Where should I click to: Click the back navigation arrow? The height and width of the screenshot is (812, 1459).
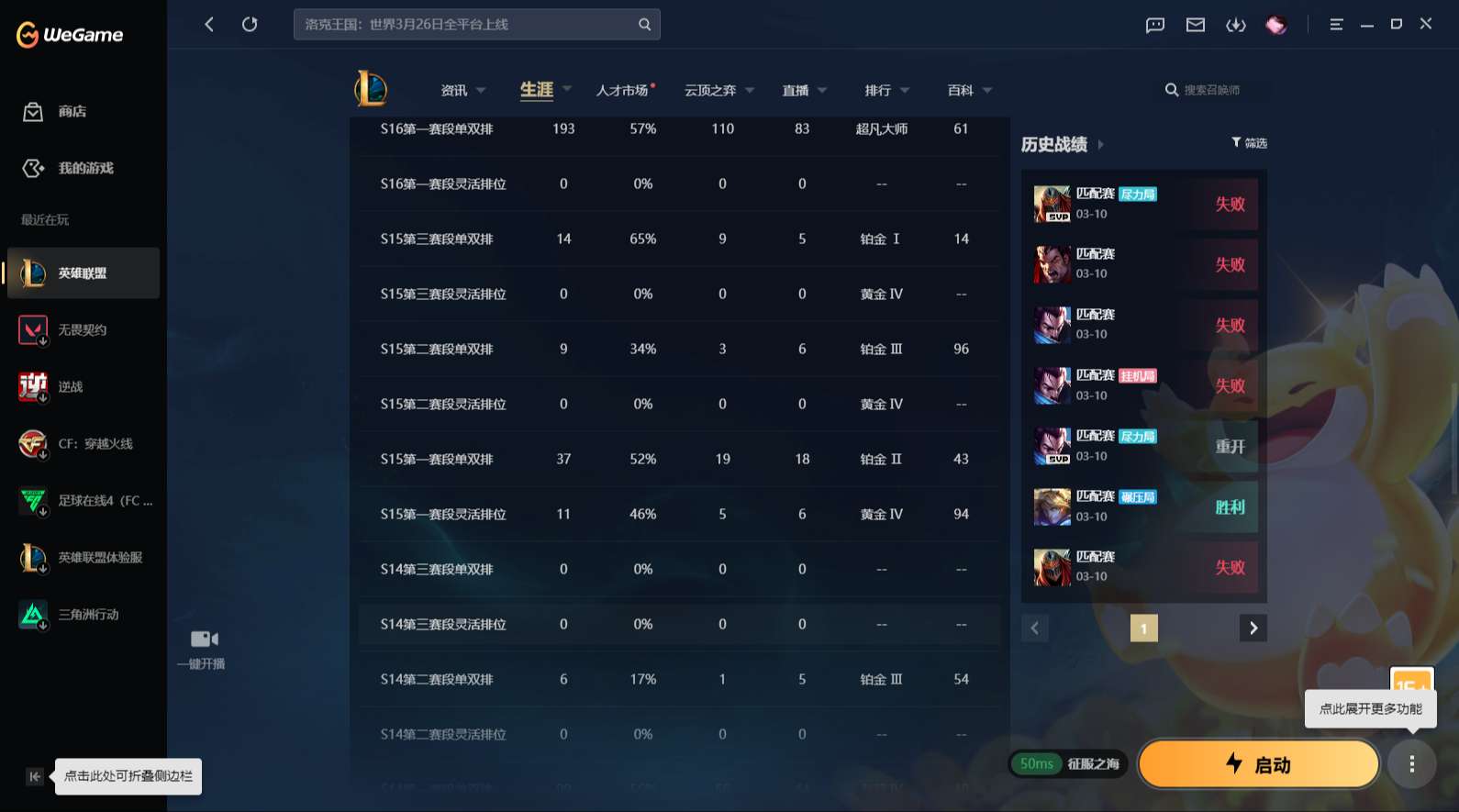pos(209,25)
